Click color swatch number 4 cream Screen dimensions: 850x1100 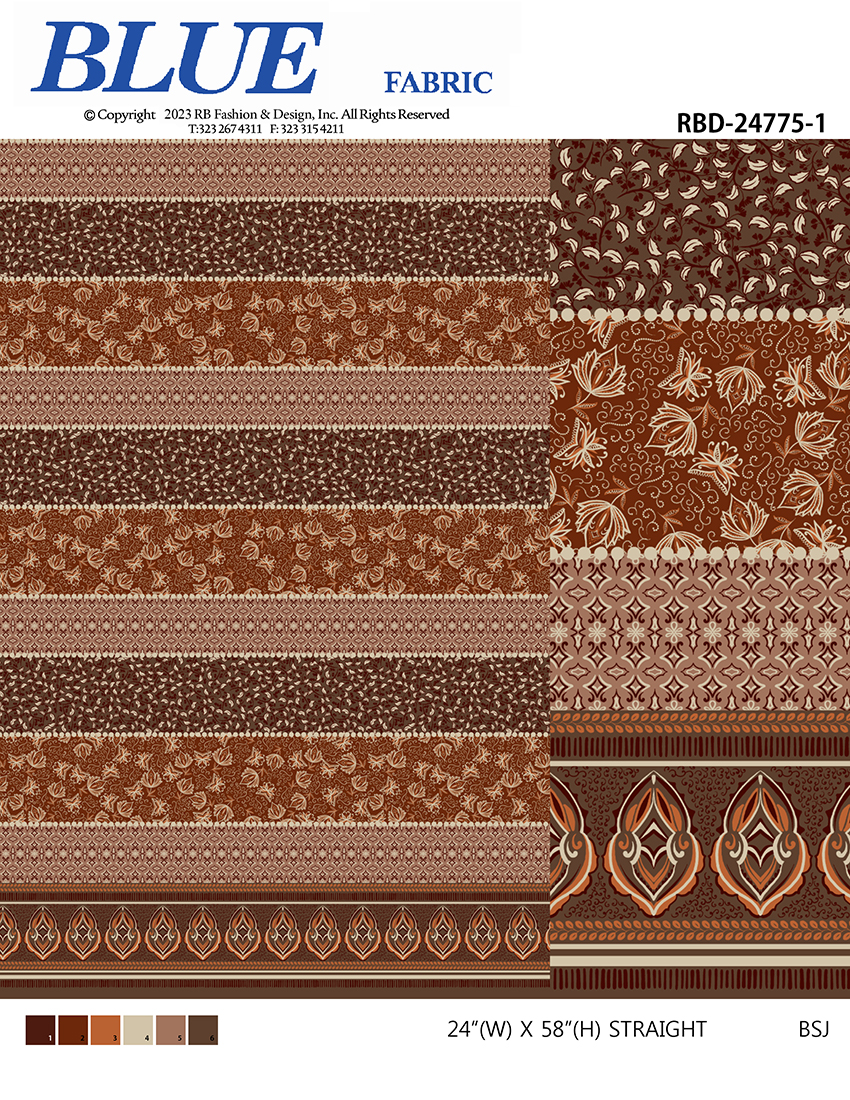(x=138, y=1030)
